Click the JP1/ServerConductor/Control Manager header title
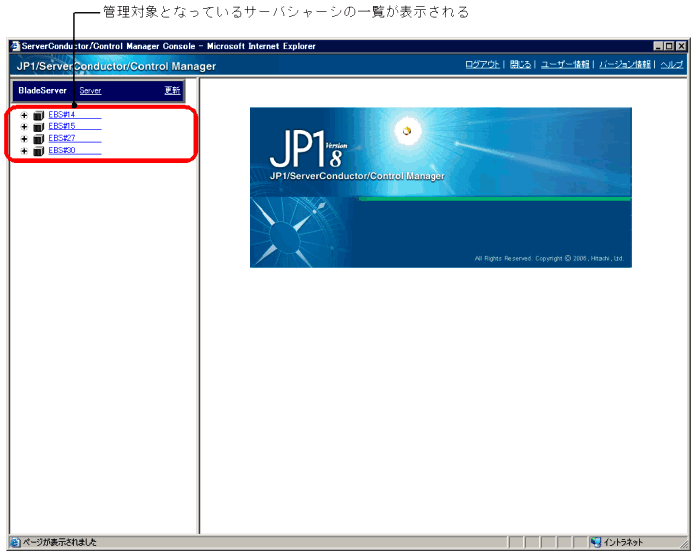The width and height of the screenshot is (693, 554). tap(116, 66)
